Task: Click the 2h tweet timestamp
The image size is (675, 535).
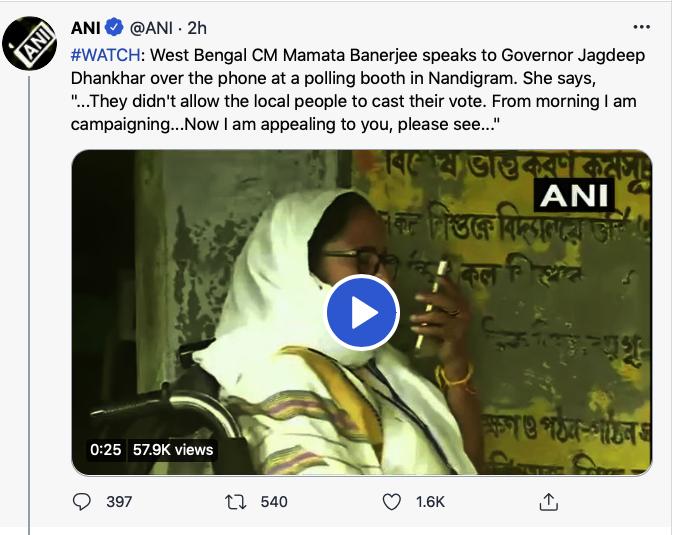Action: click(x=197, y=26)
